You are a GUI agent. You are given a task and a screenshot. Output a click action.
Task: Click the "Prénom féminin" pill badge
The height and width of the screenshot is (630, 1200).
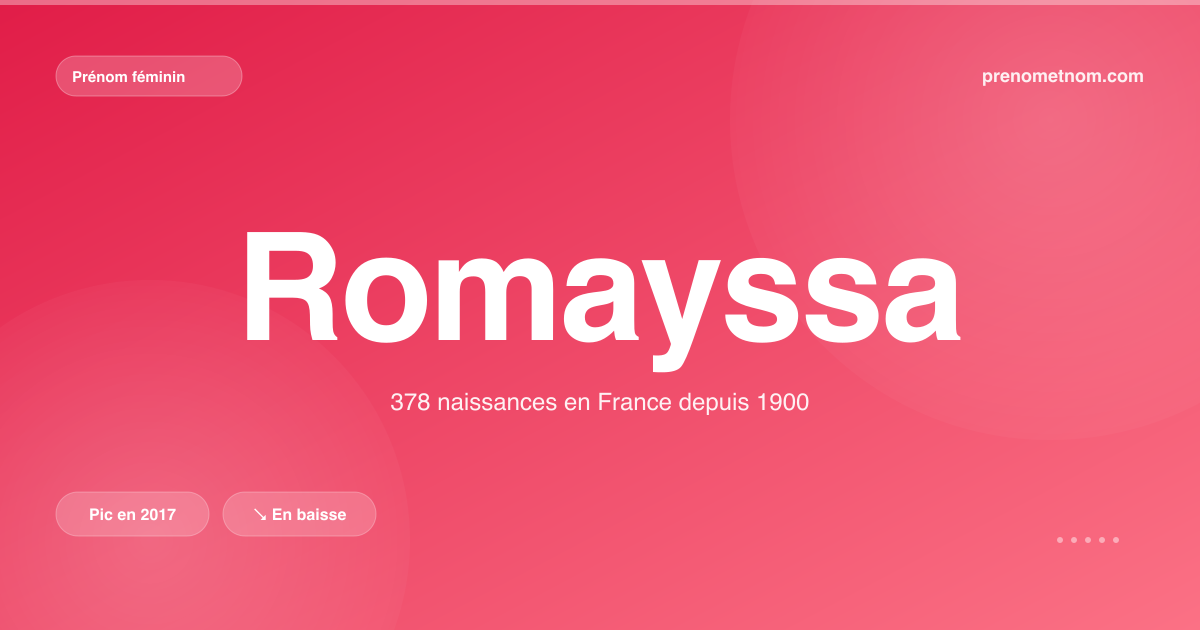tap(149, 76)
